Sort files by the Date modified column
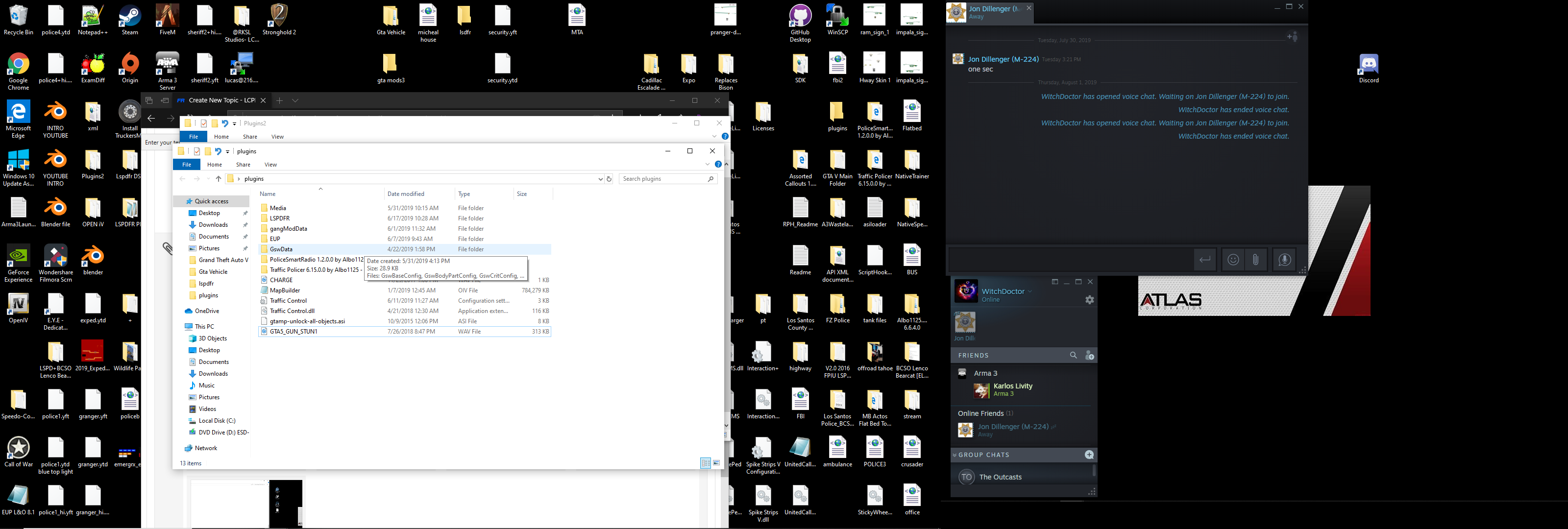This screenshot has width=1568, height=529. coord(405,193)
